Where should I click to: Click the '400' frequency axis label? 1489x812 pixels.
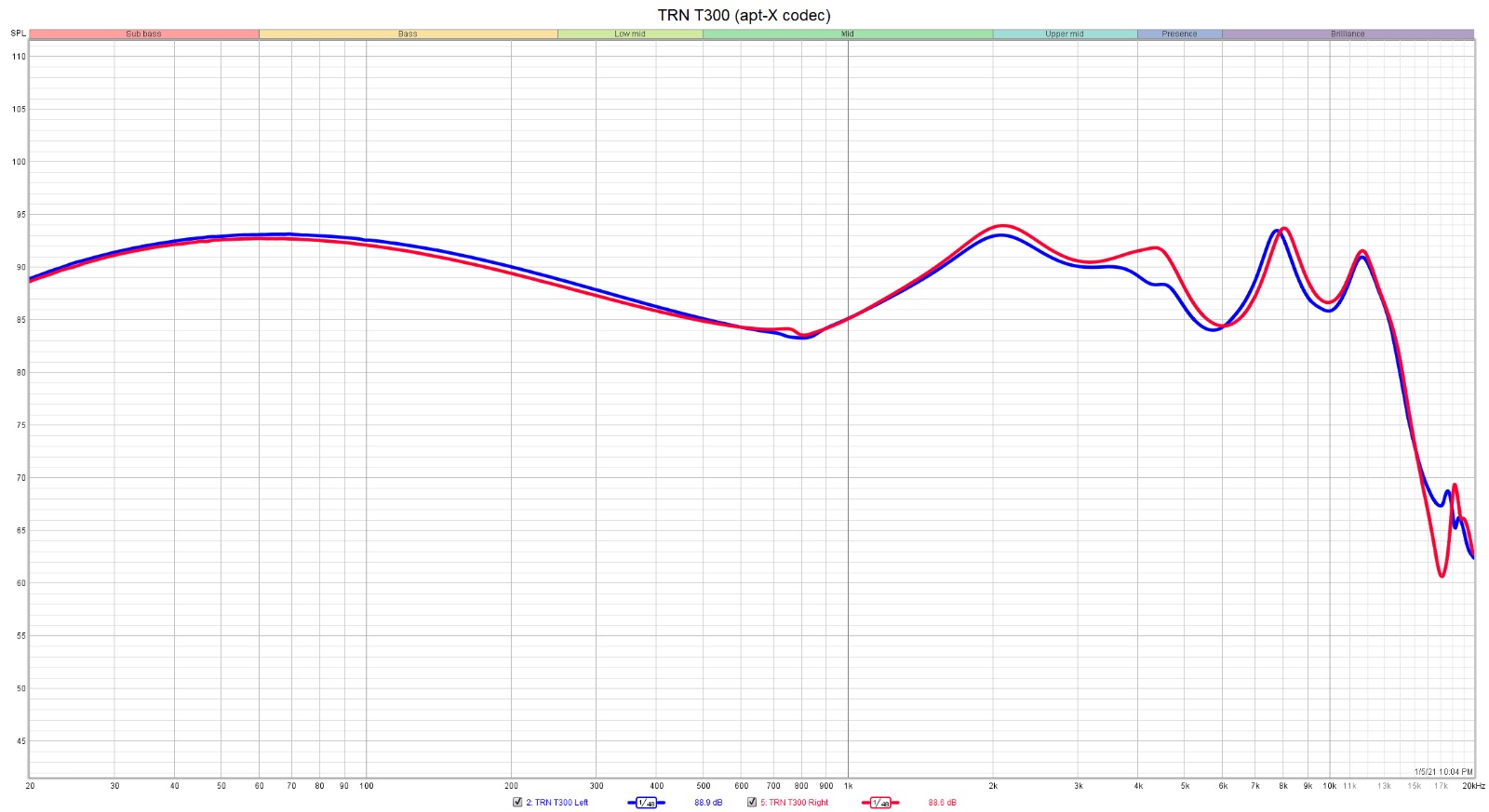tap(657, 786)
